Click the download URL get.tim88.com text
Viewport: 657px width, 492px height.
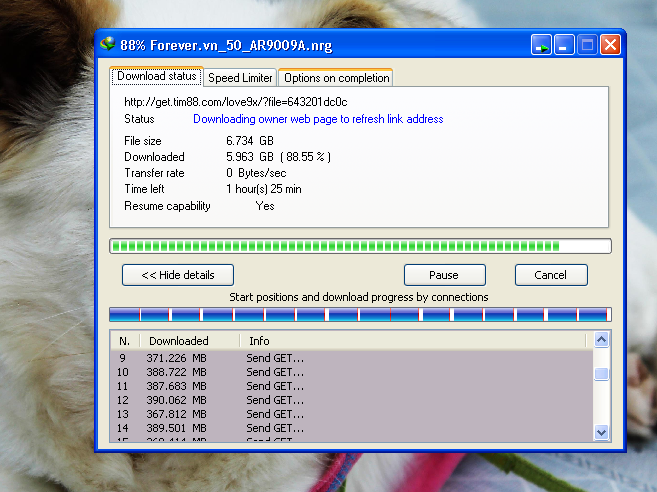tap(235, 102)
